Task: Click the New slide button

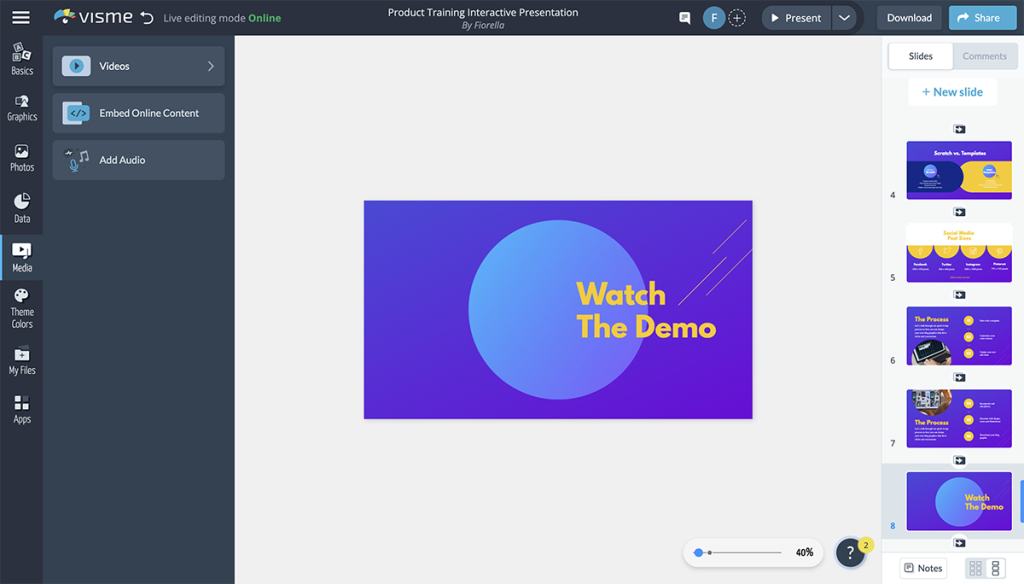Action: click(952, 91)
